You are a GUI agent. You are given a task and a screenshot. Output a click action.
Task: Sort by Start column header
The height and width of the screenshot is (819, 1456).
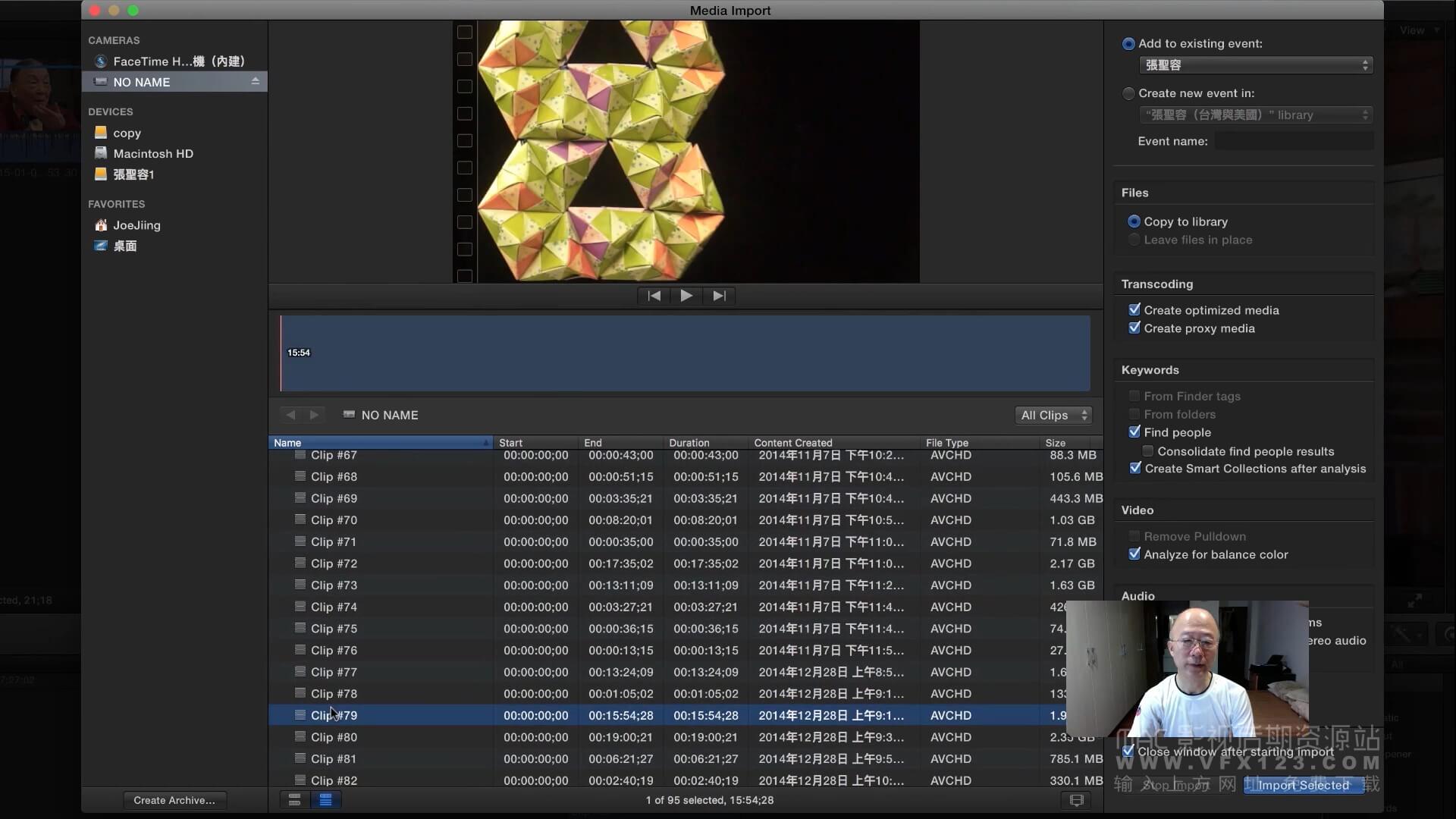coord(536,442)
